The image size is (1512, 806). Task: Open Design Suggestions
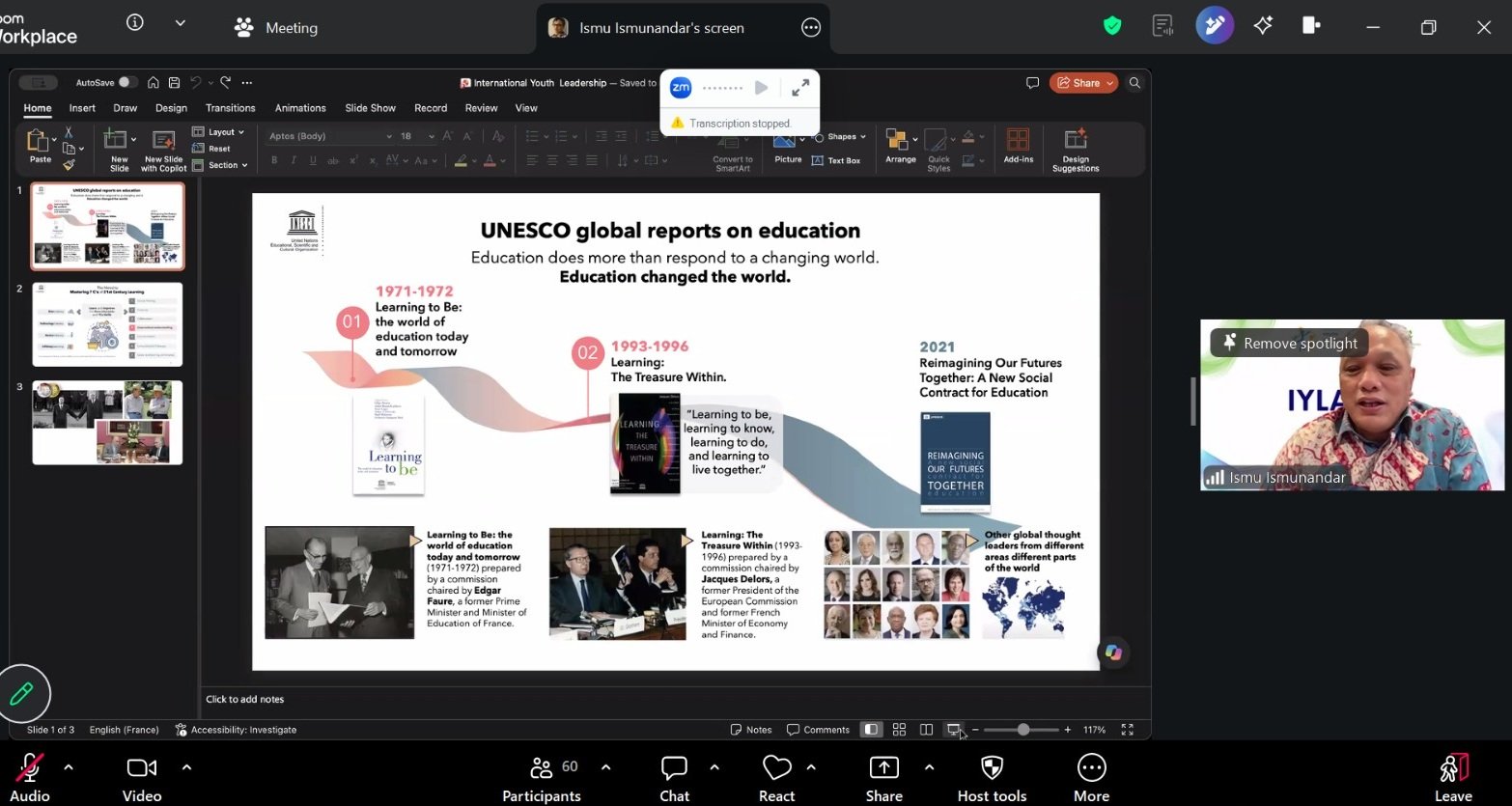pyautogui.click(x=1076, y=150)
